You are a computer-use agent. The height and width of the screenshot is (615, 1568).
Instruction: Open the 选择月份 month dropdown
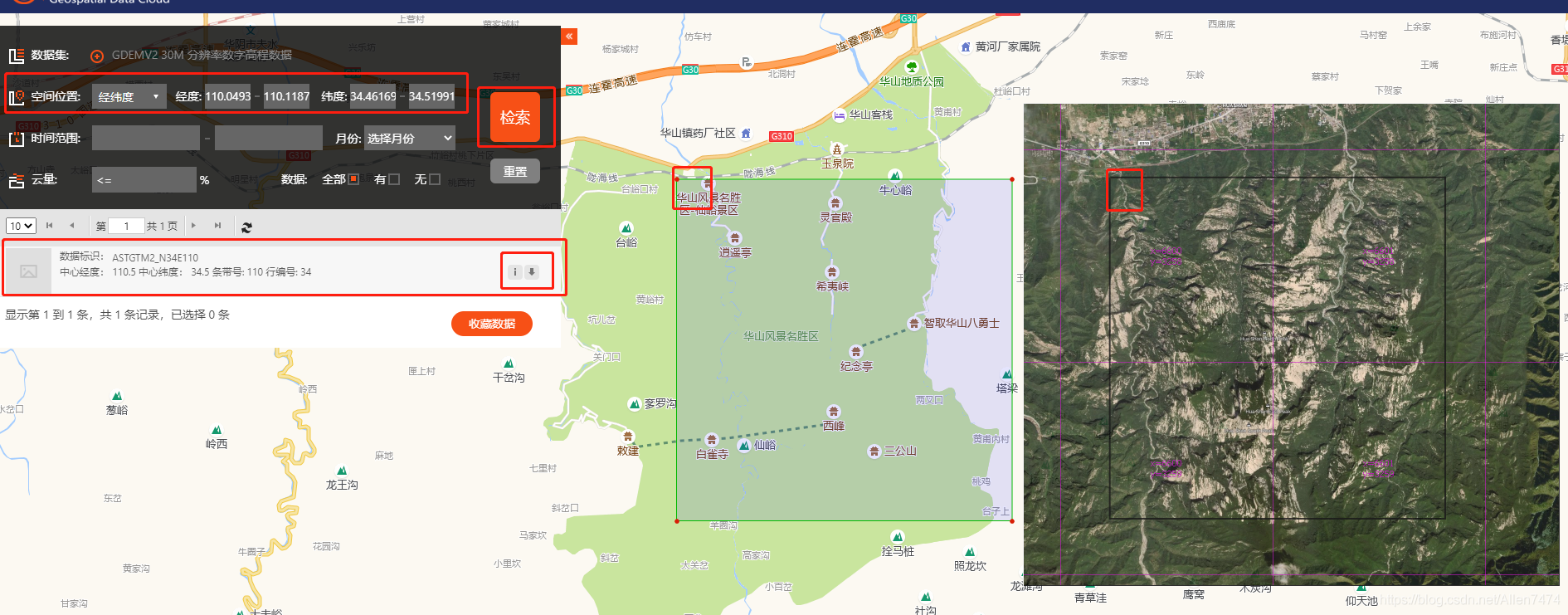point(410,139)
